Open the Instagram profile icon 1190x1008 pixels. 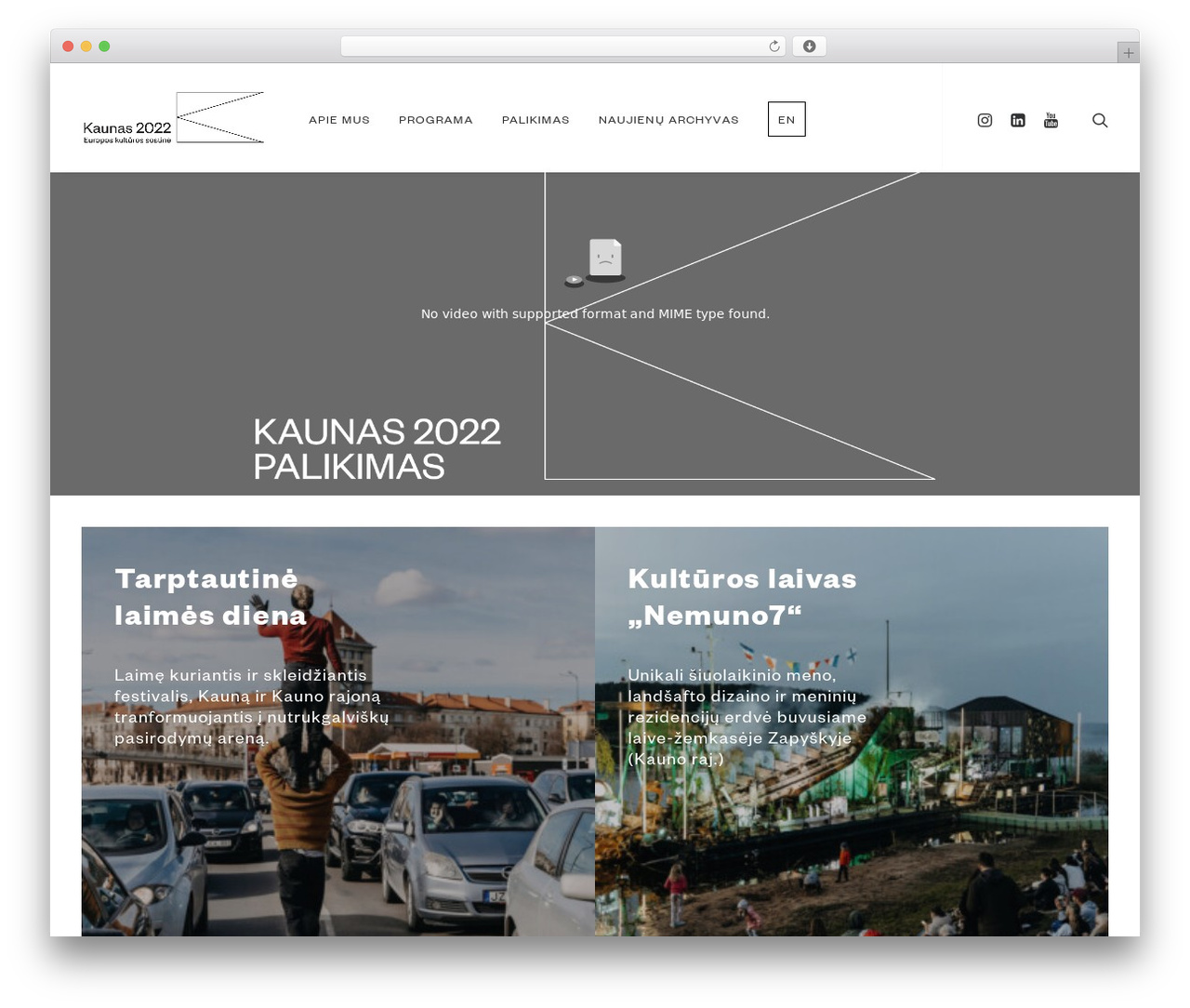985,120
